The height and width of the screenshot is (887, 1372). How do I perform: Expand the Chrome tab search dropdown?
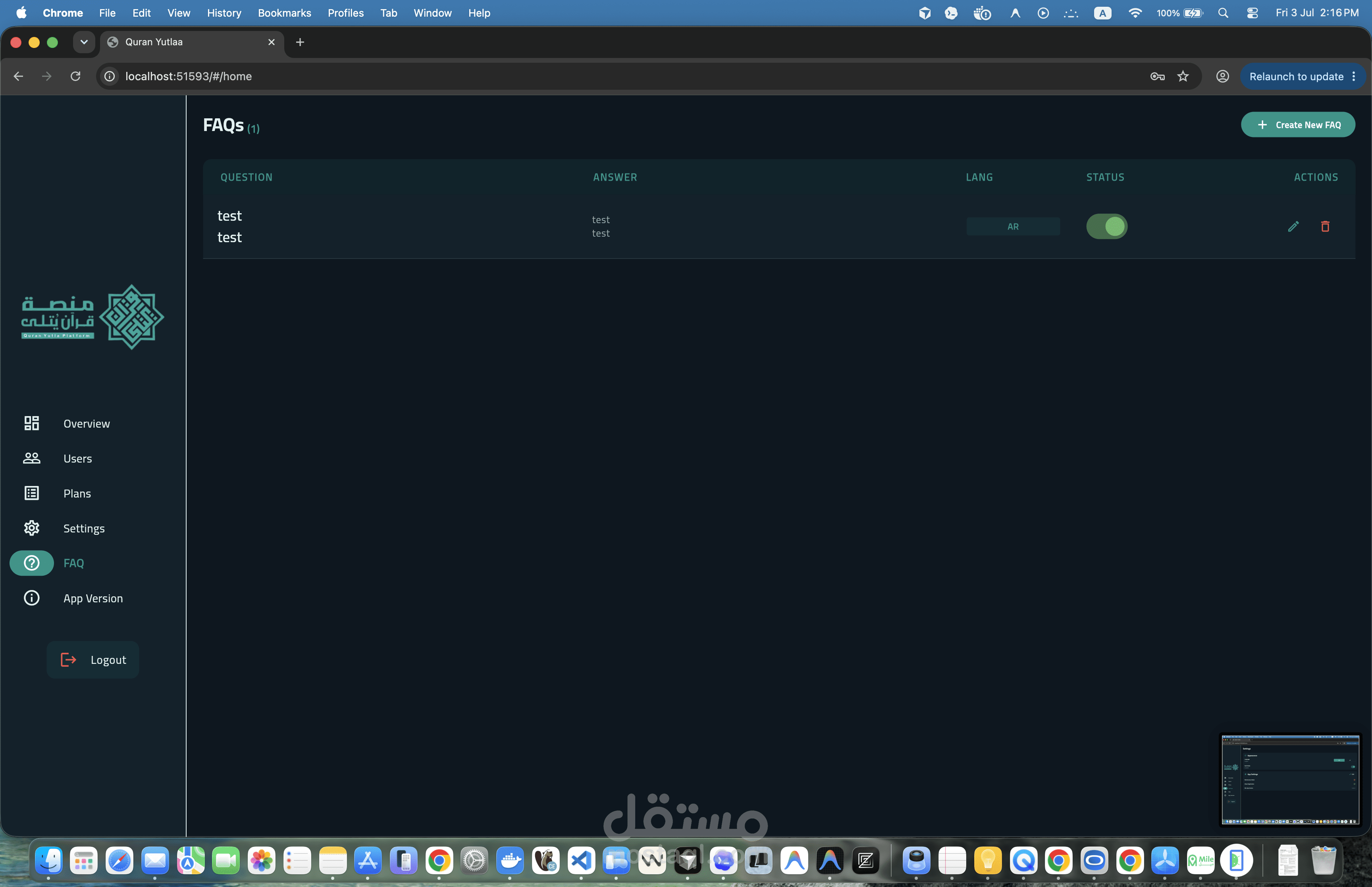pyautogui.click(x=84, y=42)
